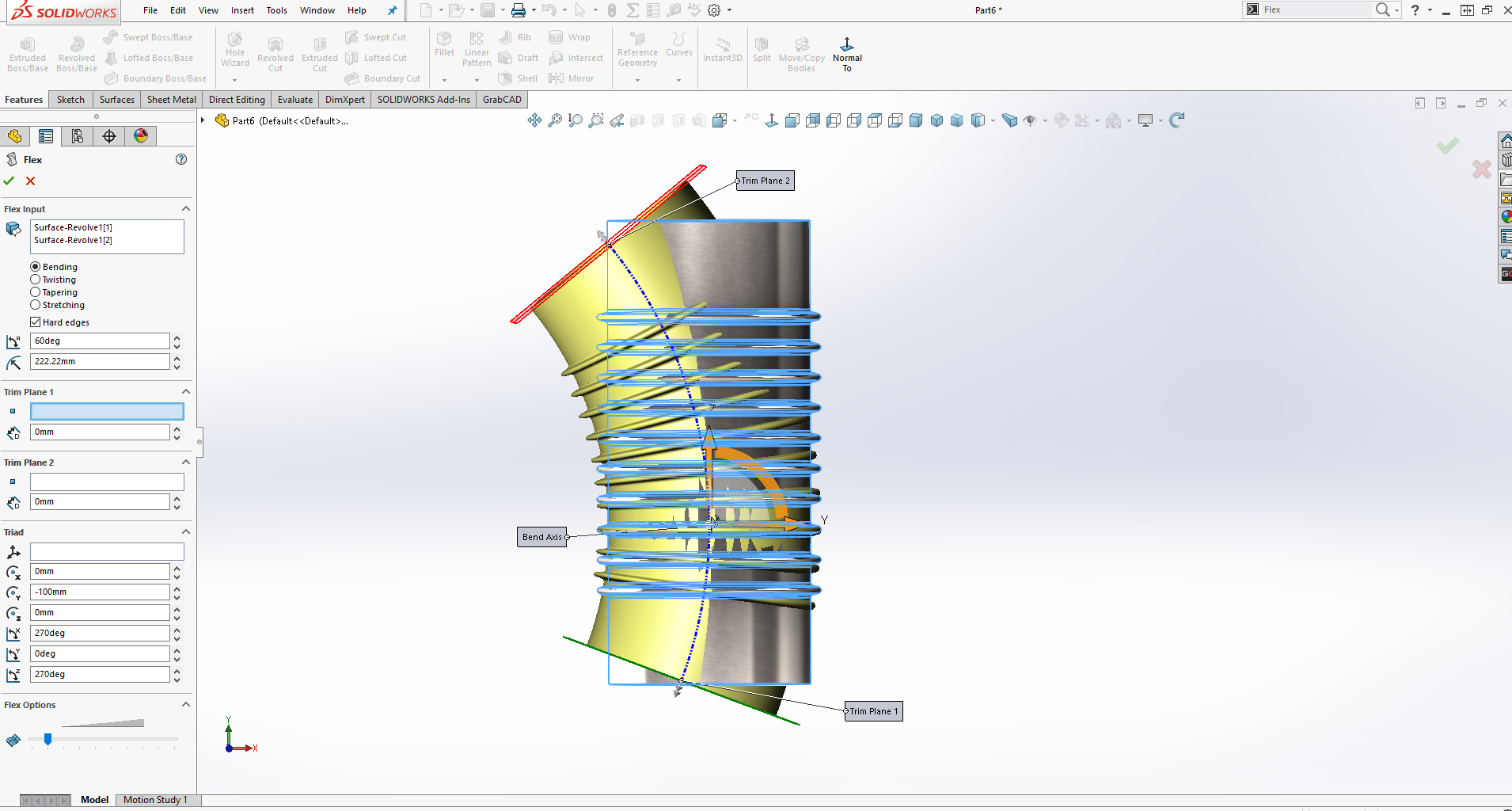Click the confirmation corner red X
Screen dimensions: 1512x811
coord(1482,169)
